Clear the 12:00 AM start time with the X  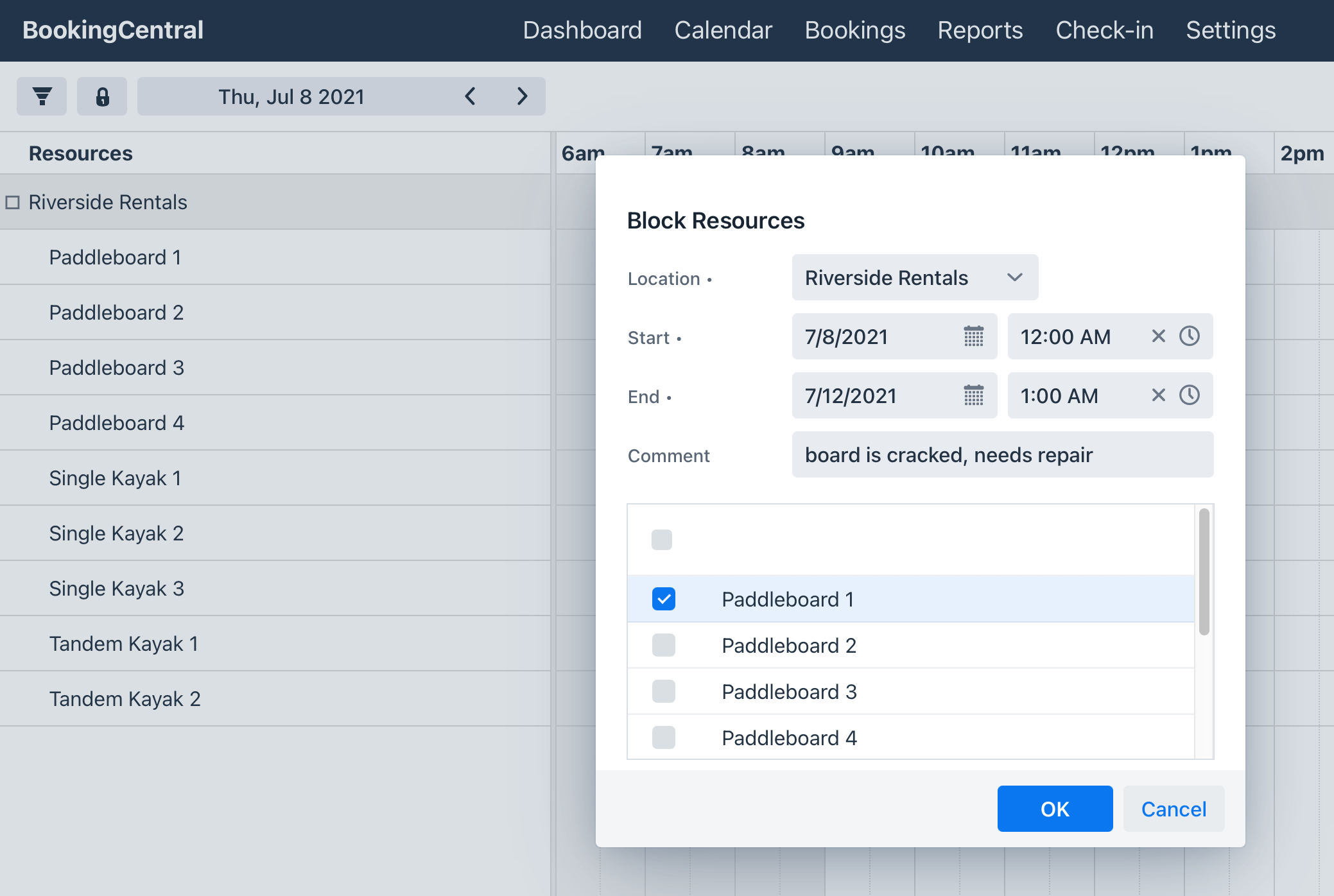1159,336
